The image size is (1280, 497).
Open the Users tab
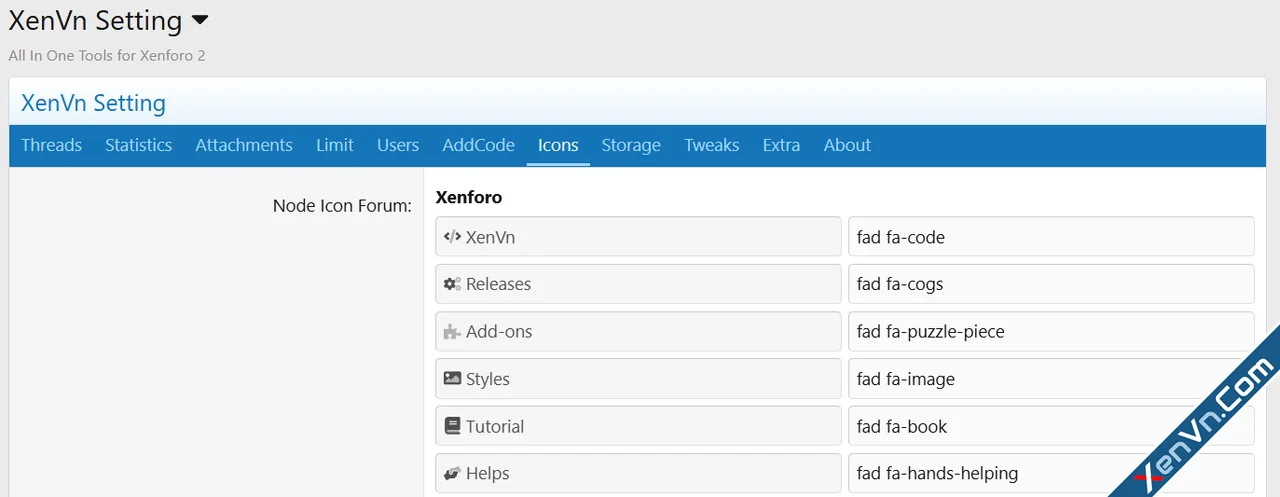(398, 145)
